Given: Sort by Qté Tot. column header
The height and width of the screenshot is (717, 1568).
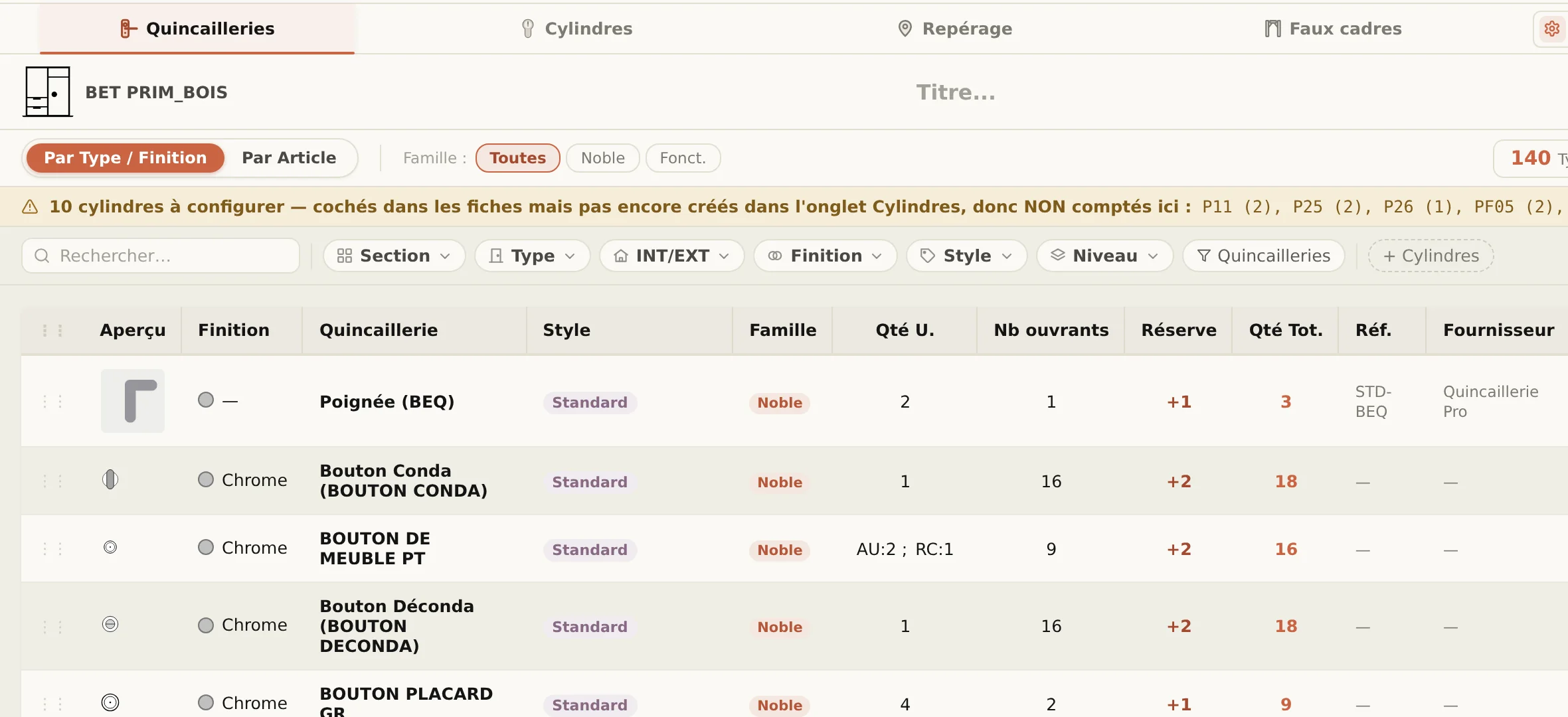Looking at the screenshot, I should (x=1286, y=330).
